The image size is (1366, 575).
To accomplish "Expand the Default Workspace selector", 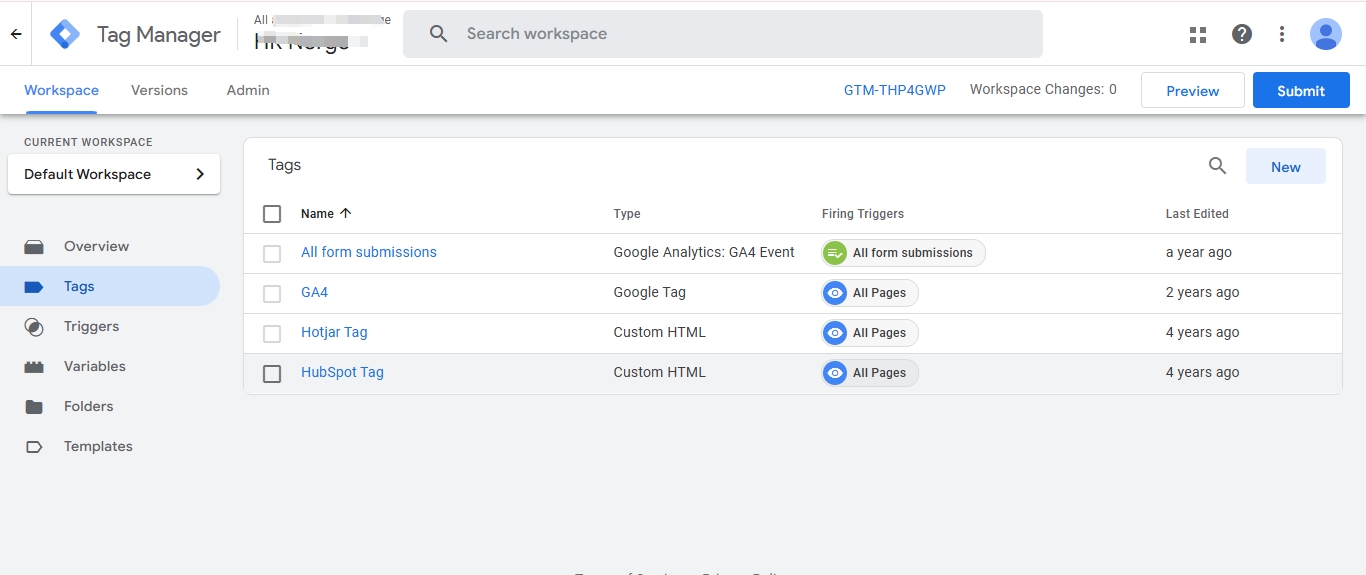I will pyautogui.click(x=114, y=174).
